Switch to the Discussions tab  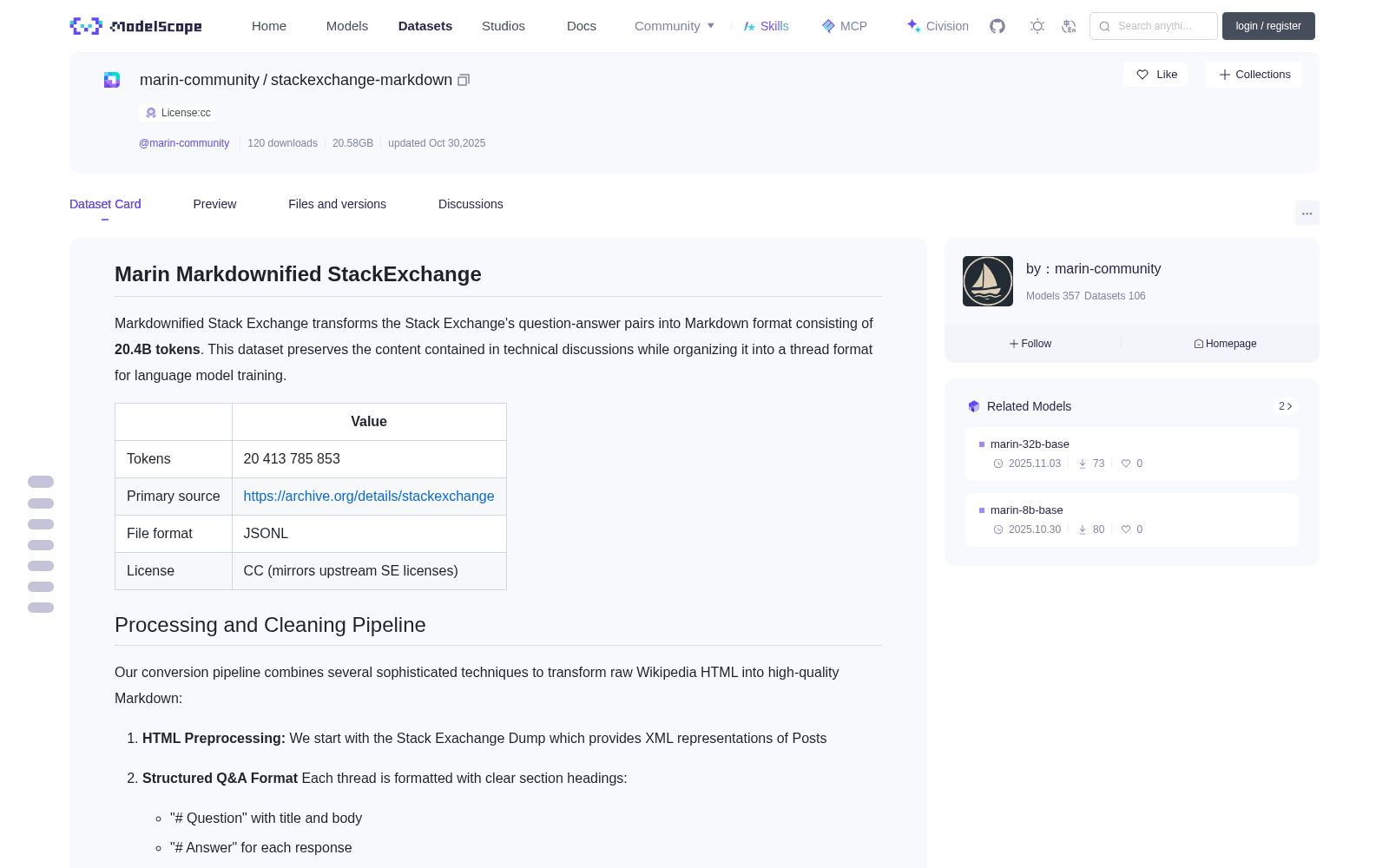tap(471, 204)
